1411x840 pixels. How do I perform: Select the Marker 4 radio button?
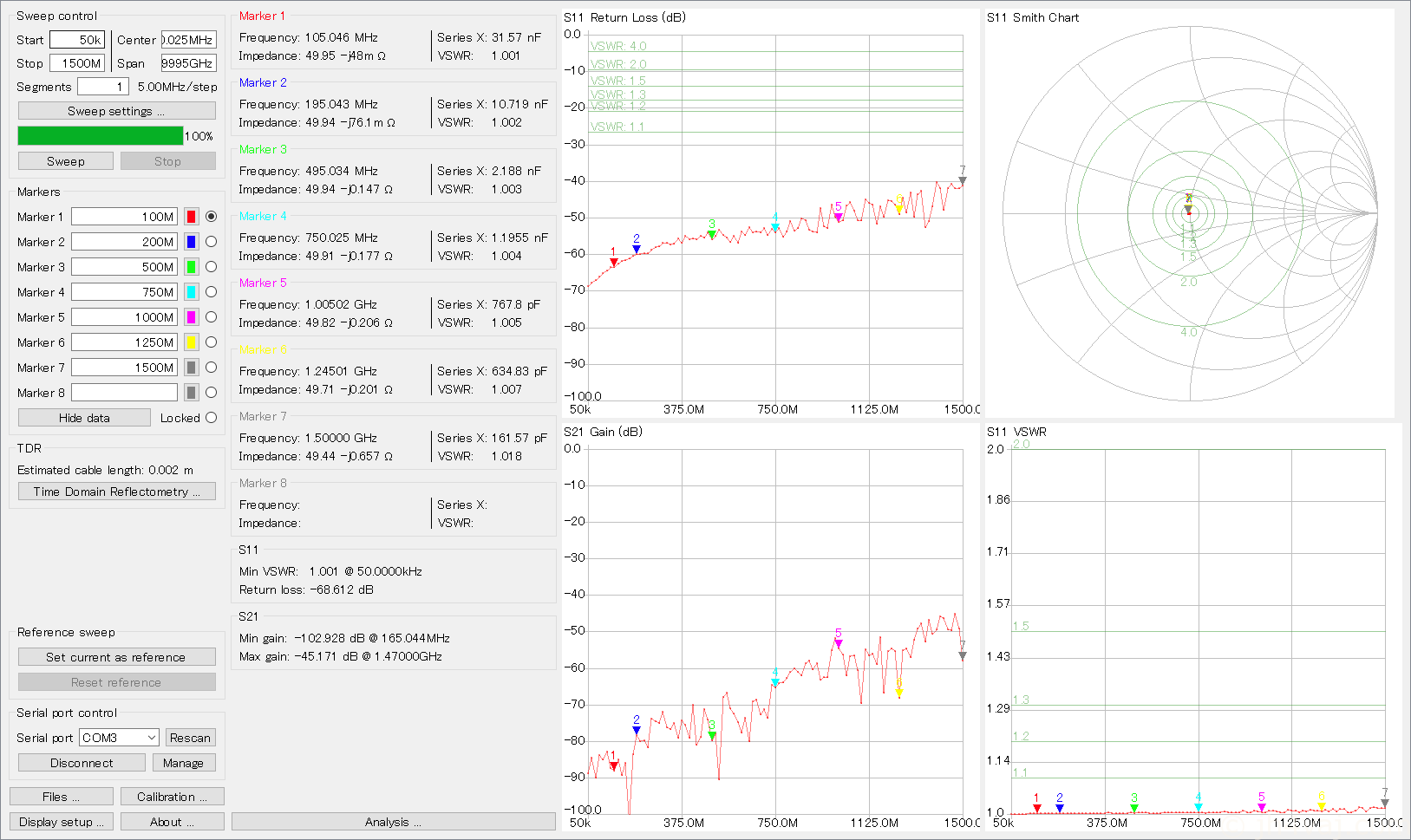tap(211, 292)
